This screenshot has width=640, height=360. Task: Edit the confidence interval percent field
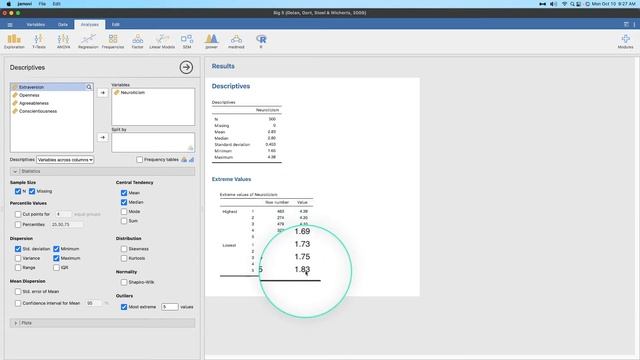tap(93, 303)
